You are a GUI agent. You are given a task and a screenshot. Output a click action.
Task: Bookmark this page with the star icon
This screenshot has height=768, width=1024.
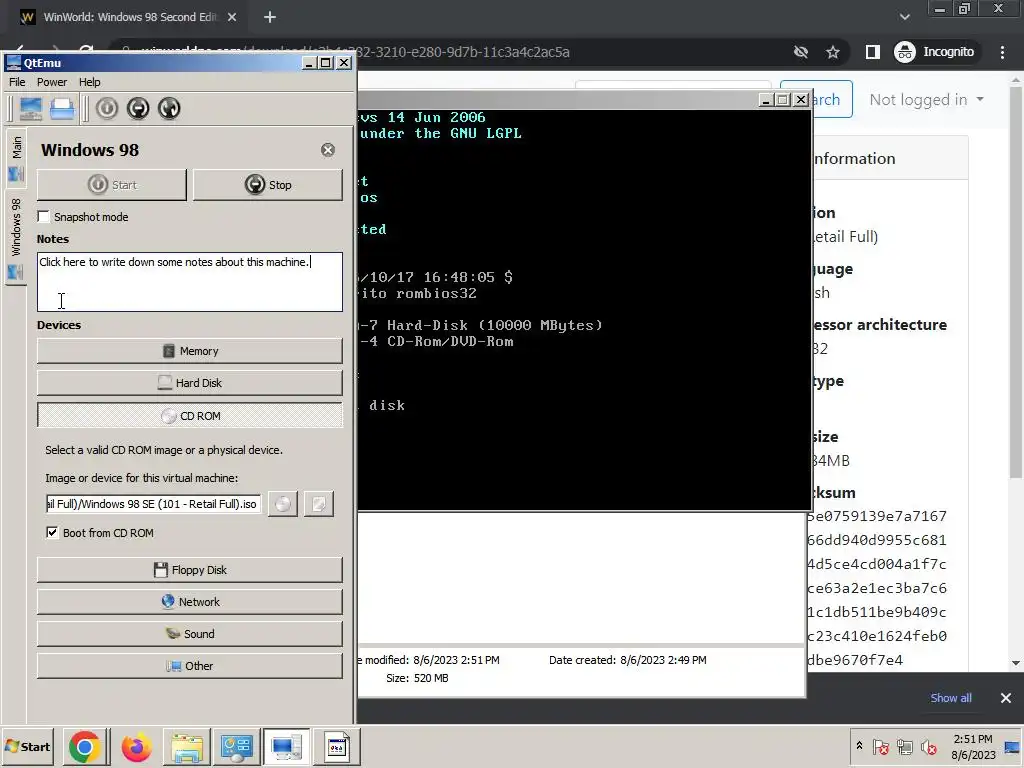click(833, 52)
